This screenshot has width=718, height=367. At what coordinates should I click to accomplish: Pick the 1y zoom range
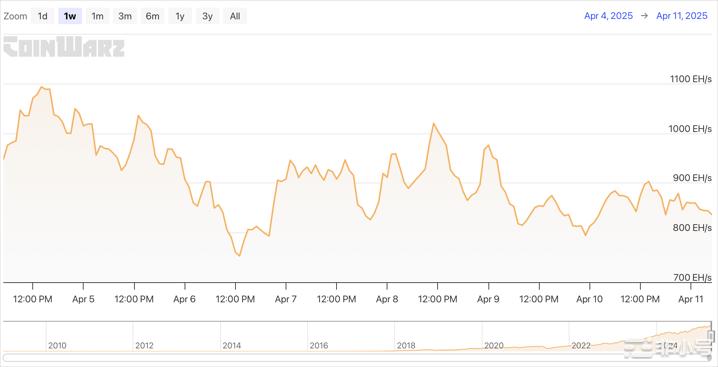pyautogui.click(x=180, y=16)
